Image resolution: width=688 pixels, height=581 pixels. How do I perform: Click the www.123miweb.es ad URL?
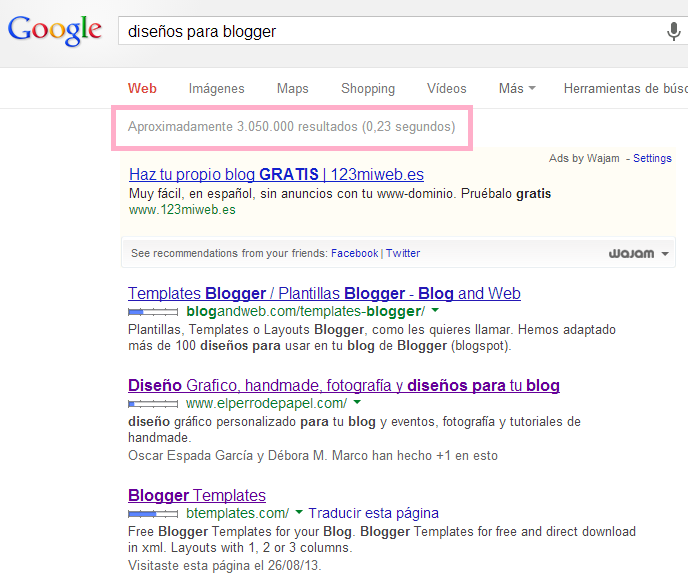pyautogui.click(x=182, y=210)
